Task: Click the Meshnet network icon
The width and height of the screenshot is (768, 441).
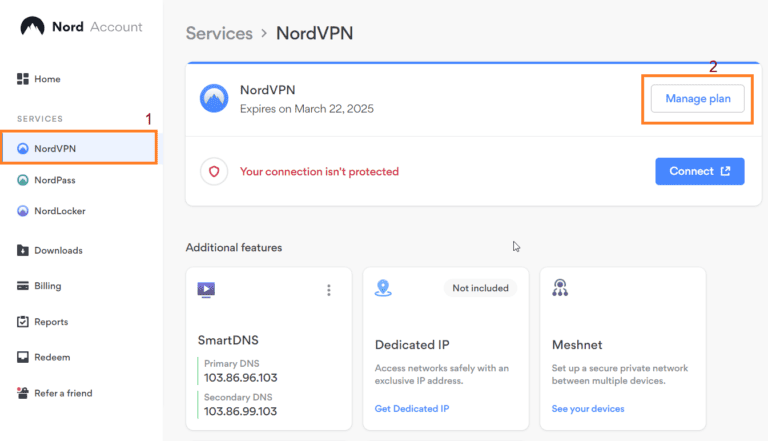Action: [560, 288]
